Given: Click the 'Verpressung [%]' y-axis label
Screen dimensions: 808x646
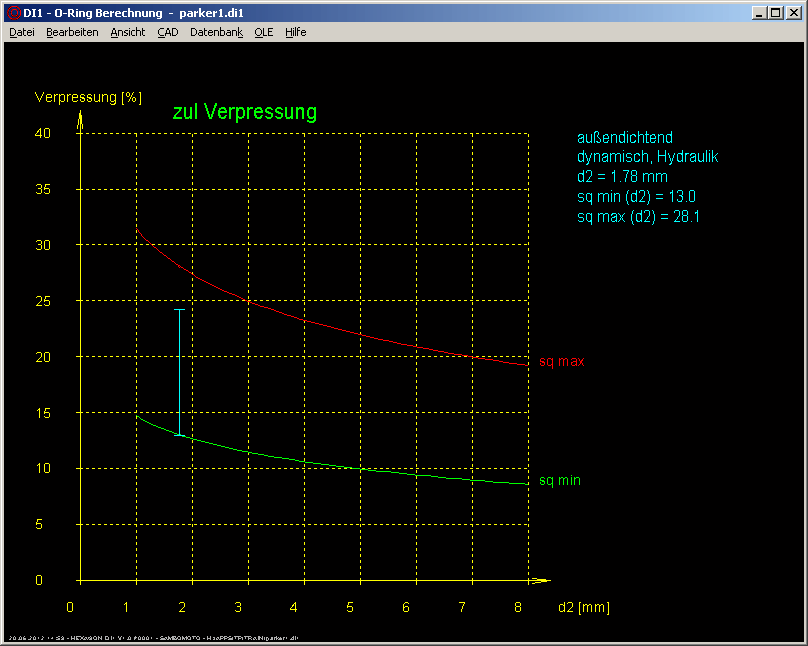Looking at the screenshot, I should click(88, 98).
